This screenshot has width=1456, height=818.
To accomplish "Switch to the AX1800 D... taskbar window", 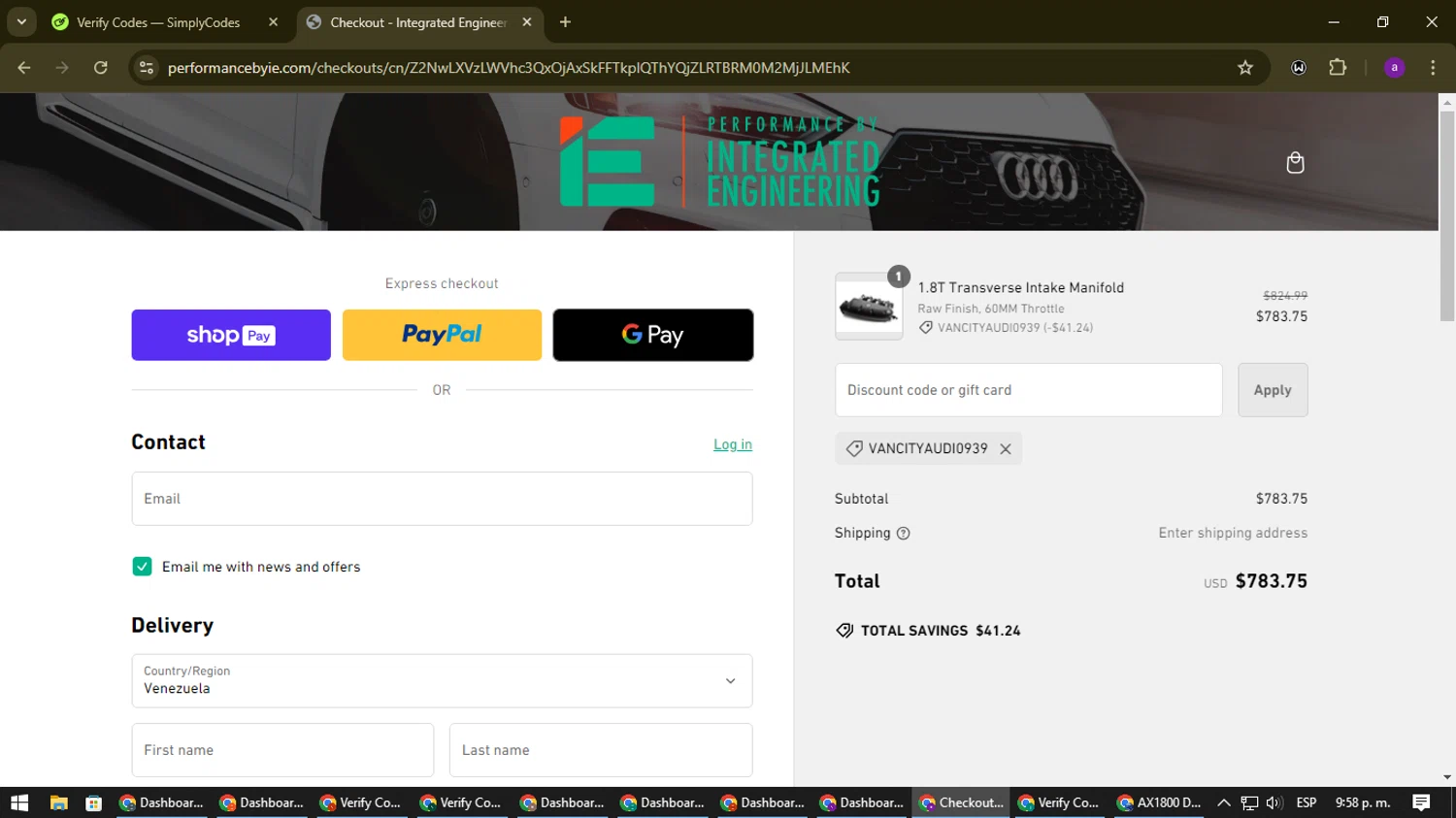I will click(1159, 802).
